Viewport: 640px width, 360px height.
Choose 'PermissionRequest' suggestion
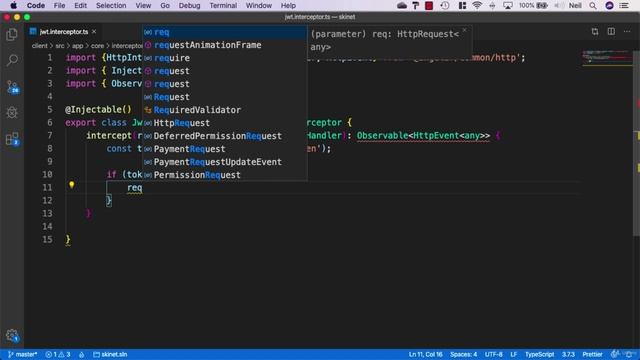point(224,175)
